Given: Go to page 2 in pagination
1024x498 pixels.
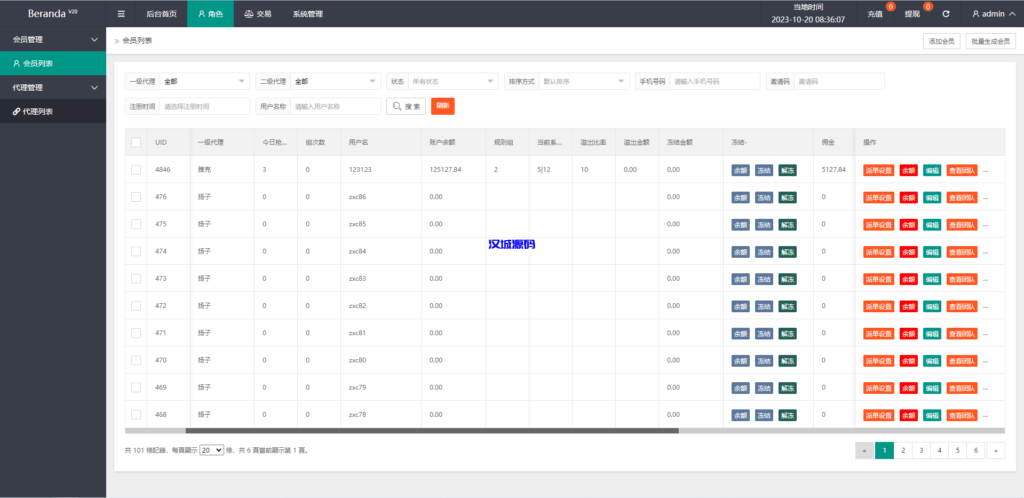Looking at the screenshot, I should (x=903, y=450).
